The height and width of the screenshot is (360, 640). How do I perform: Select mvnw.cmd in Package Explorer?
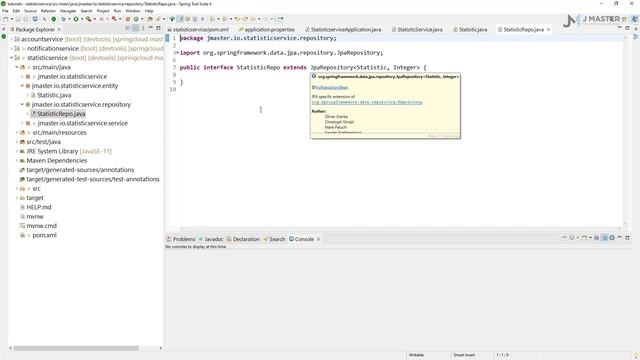(x=41, y=226)
